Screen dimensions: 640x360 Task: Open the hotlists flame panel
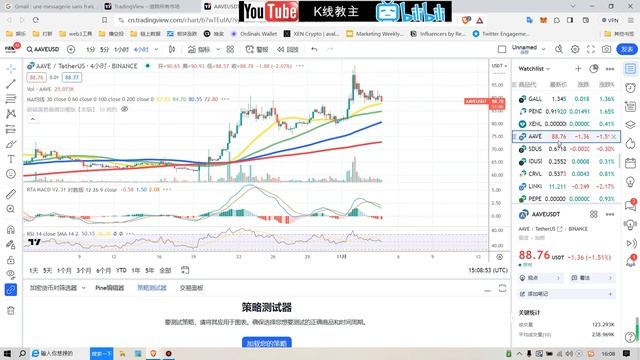pyautogui.click(x=631, y=144)
